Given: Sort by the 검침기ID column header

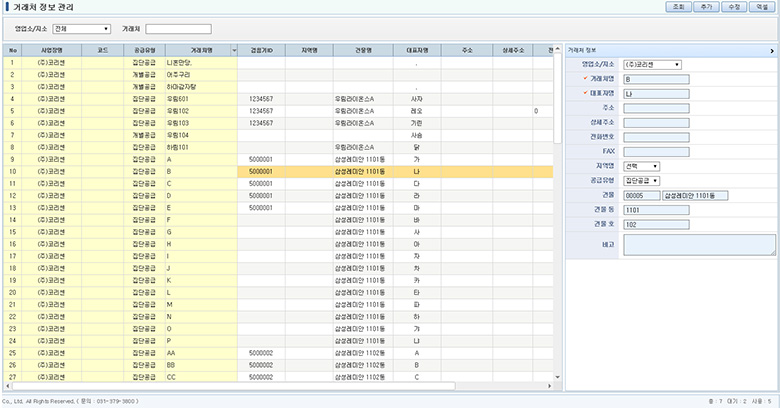Looking at the screenshot, I should (262, 49).
